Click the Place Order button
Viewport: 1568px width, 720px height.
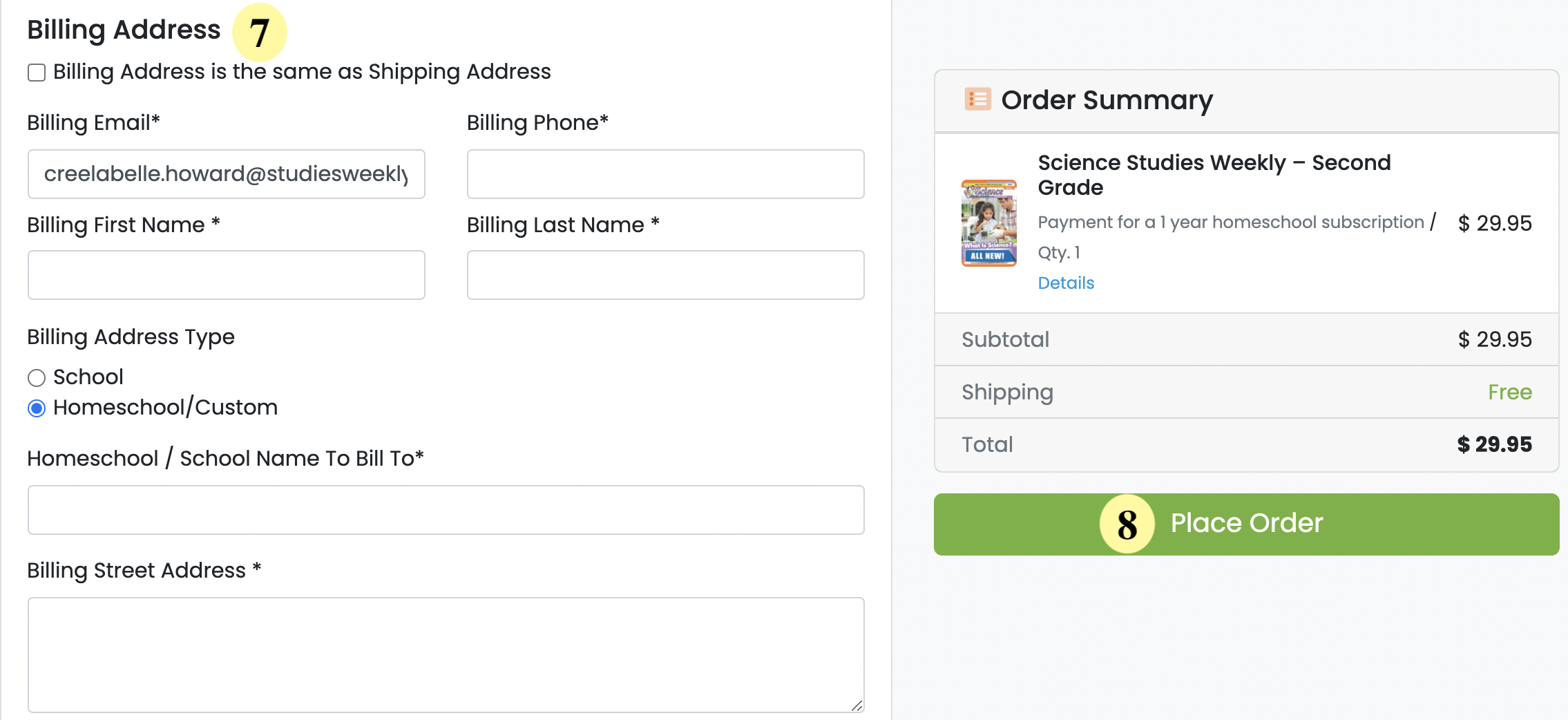pyautogui.click(x=1246, y=524)
